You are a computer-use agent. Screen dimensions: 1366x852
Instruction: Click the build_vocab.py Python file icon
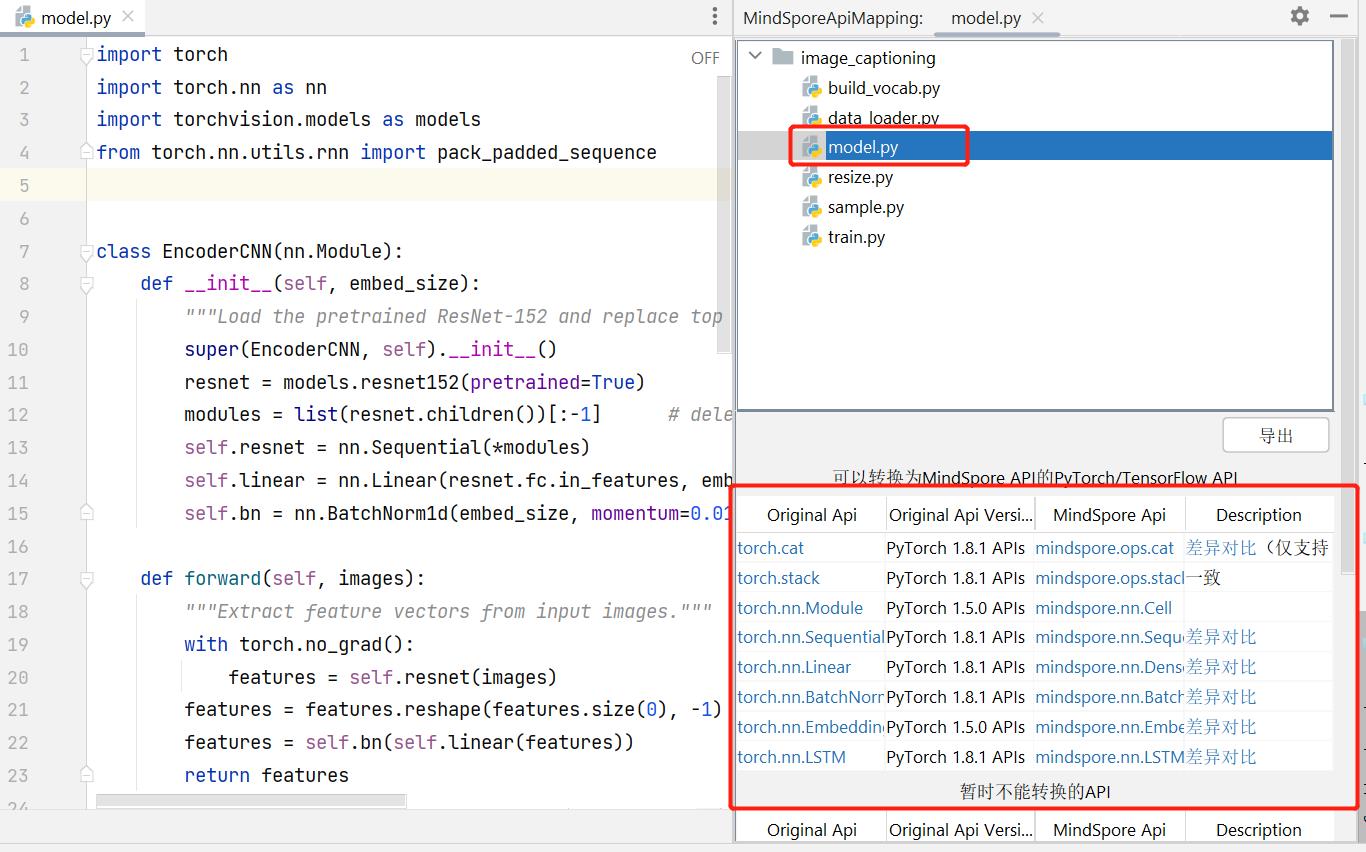click(x=811, y=88)
